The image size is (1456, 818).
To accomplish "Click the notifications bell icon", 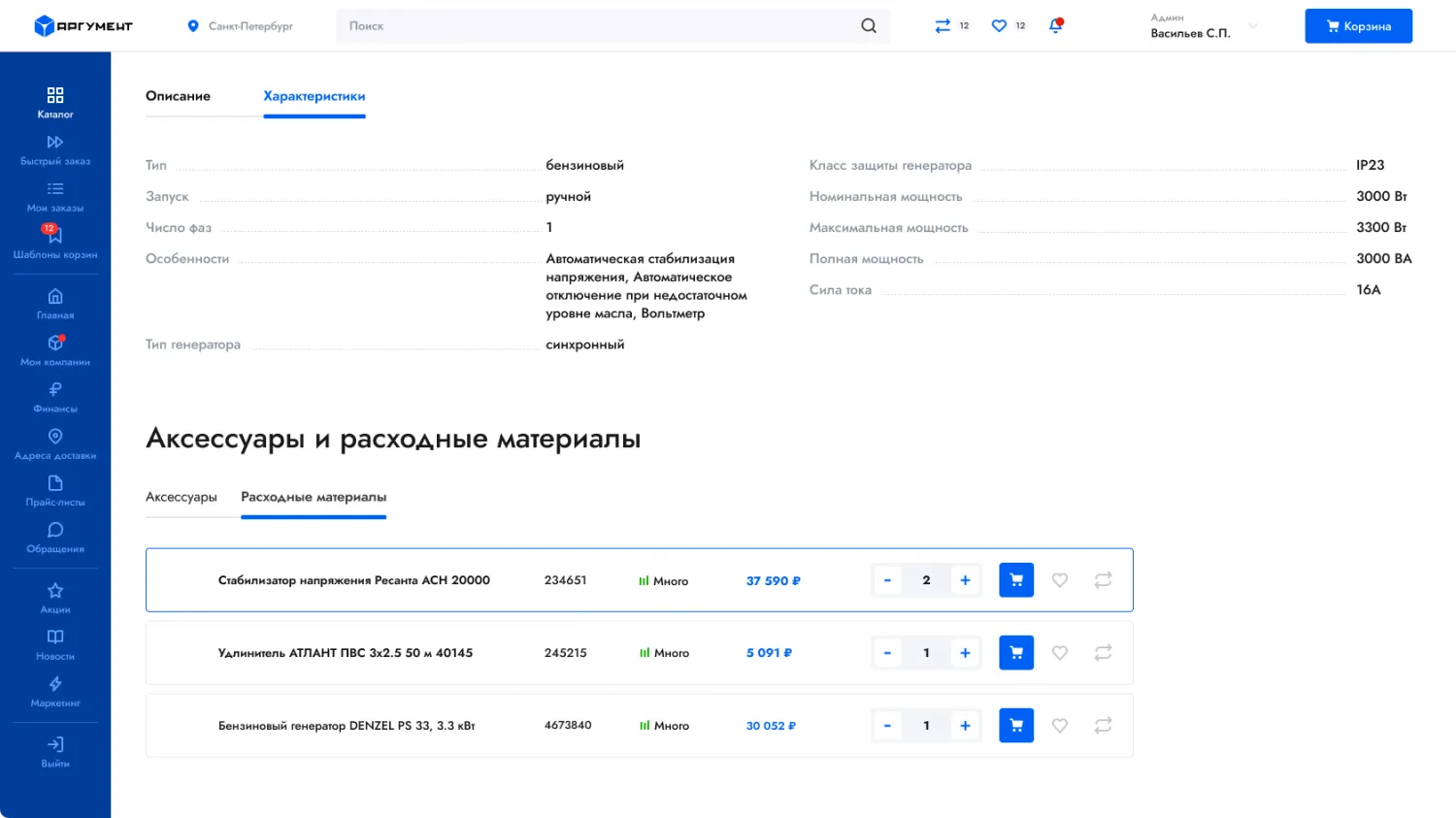I will [1055, 26].
